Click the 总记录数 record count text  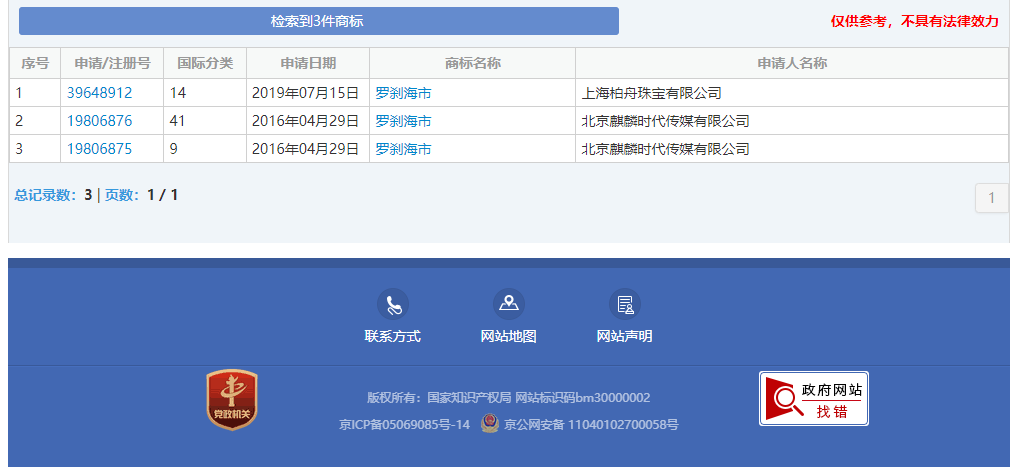53,195
